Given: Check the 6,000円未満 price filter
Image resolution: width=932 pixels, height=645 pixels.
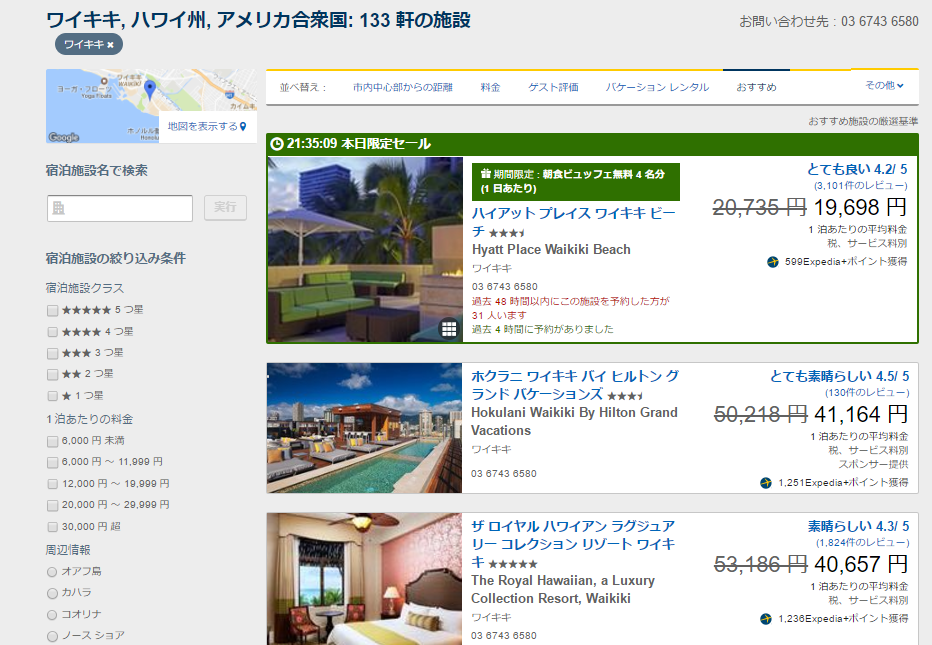Looking at the screenshot, I should click(52, 441).
